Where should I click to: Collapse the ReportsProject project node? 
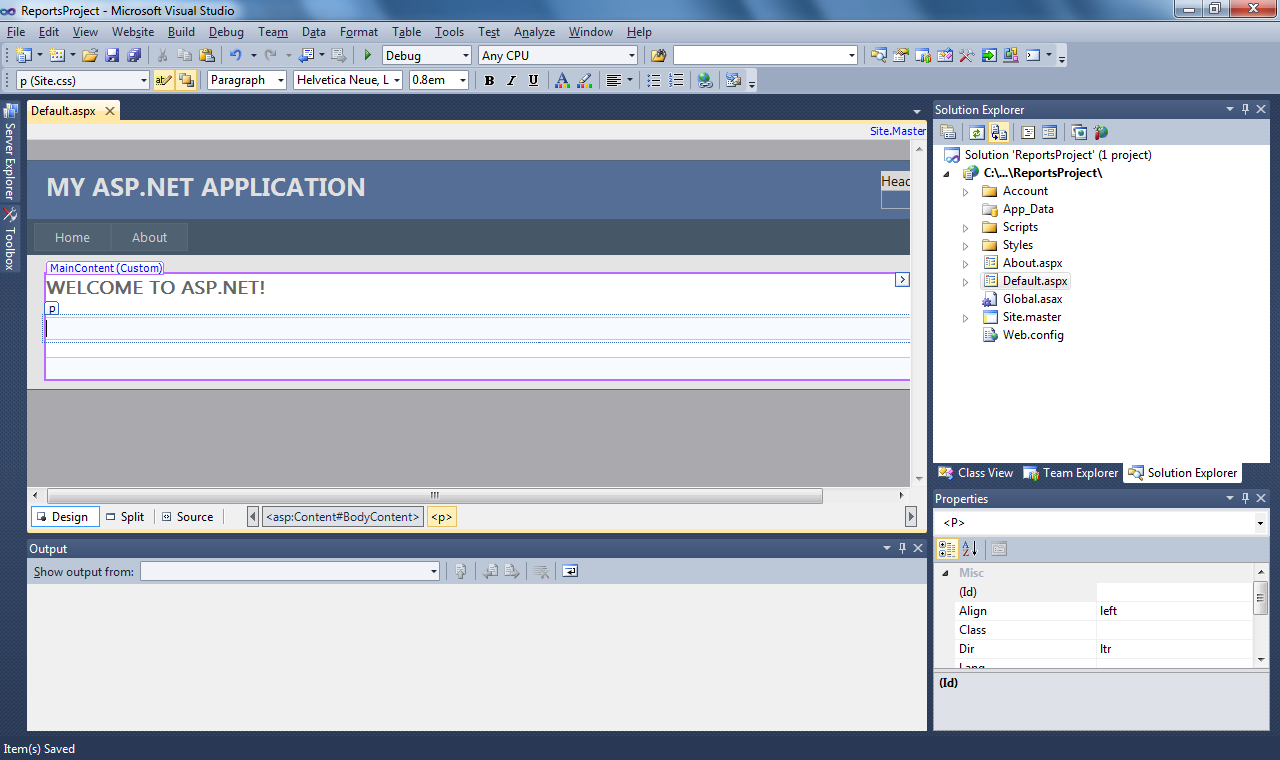tap(947, 173)
